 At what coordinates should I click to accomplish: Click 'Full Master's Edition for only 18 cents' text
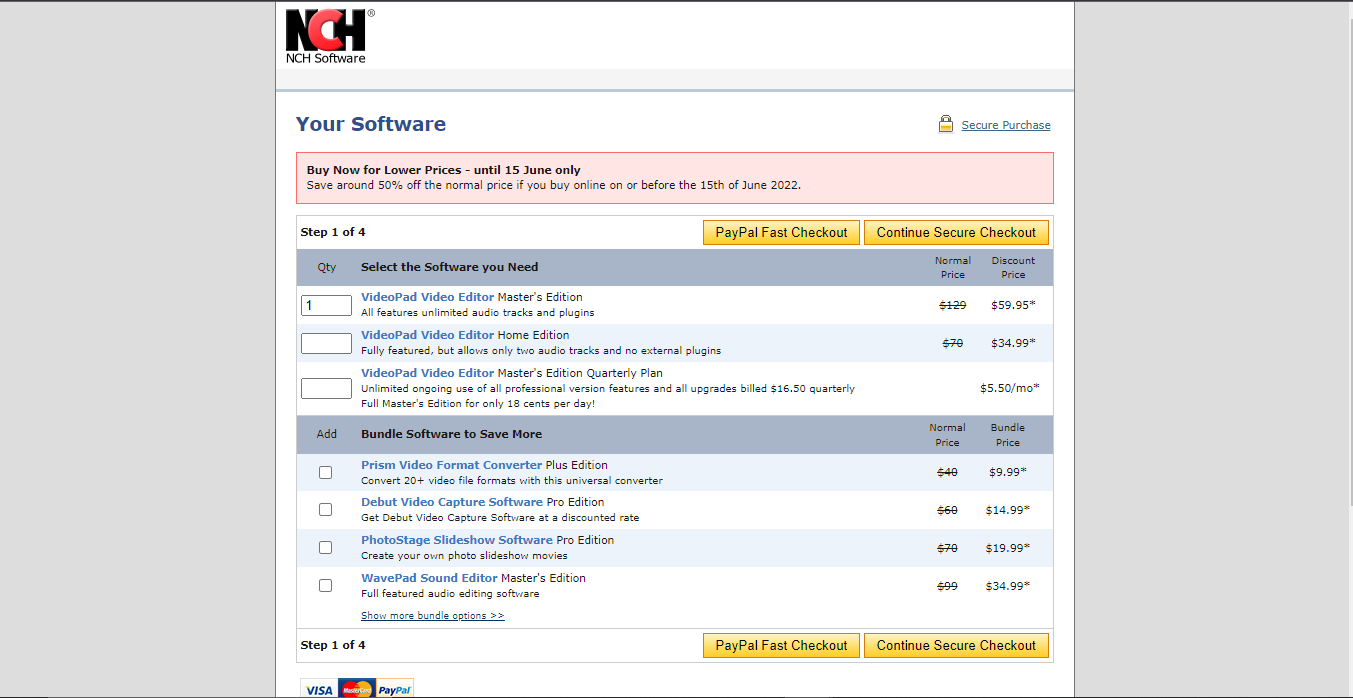coord(478,404)
